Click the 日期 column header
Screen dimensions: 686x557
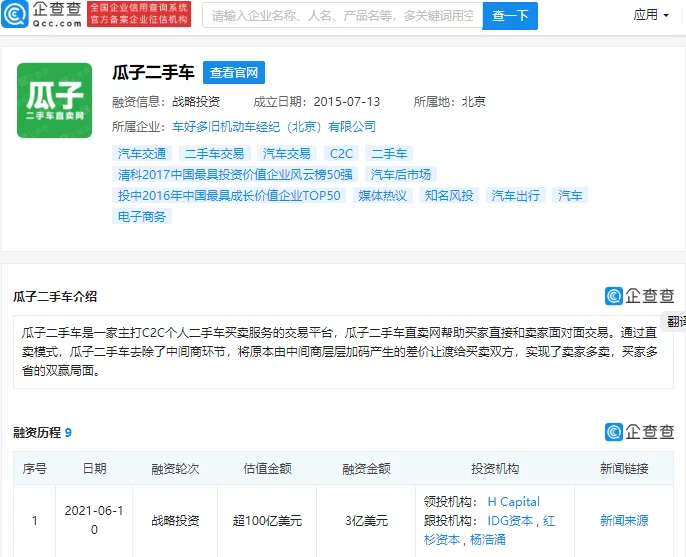(94, 469)
